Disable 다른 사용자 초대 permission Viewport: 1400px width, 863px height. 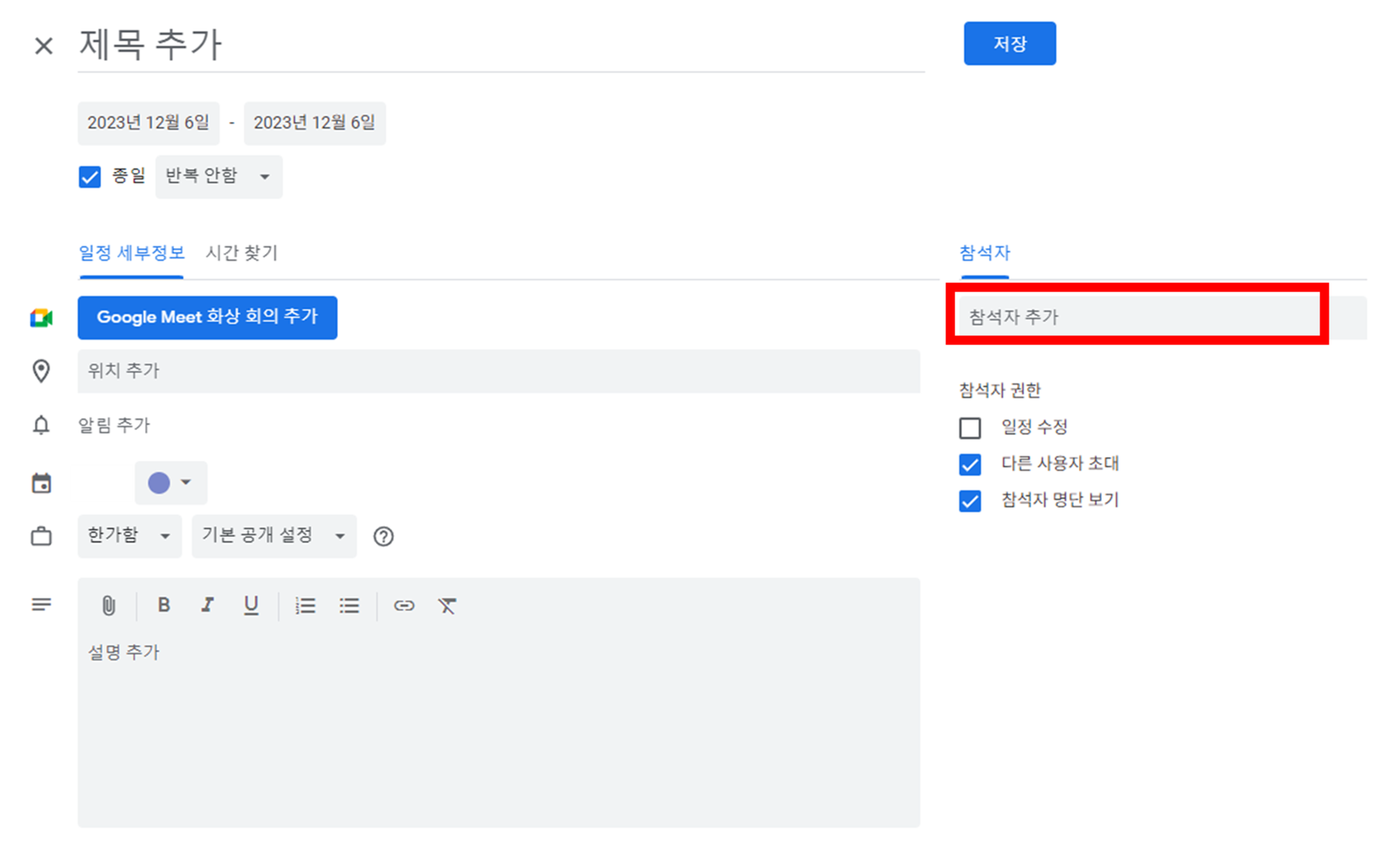(970, 464)
